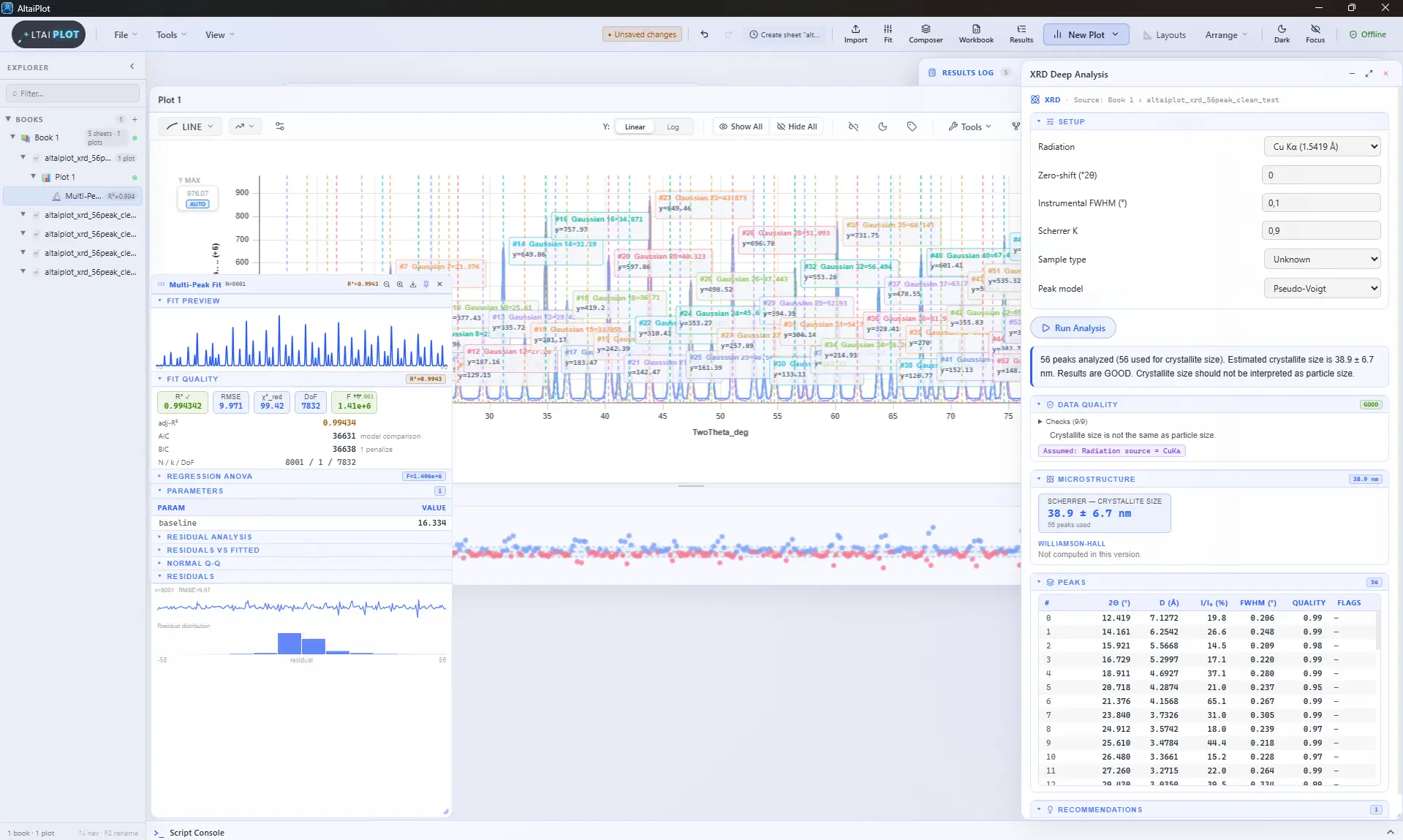This screenshot has height=840, width=1403.
Task: Switch to the RESULTS LOG tab
Action: (967, 72)
